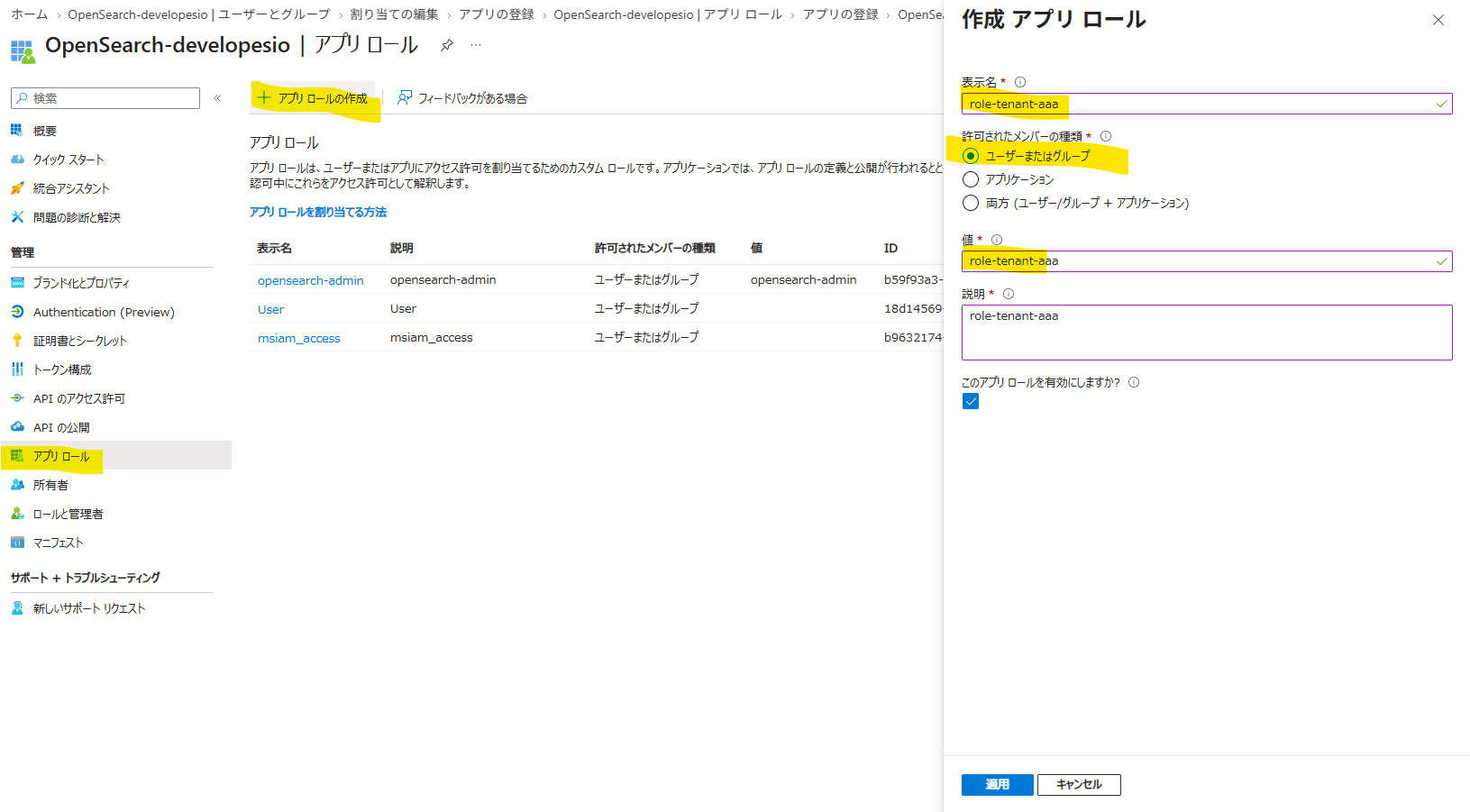
Task: Click the 証明書とシークレット key icon
Action: pos(17,341)
